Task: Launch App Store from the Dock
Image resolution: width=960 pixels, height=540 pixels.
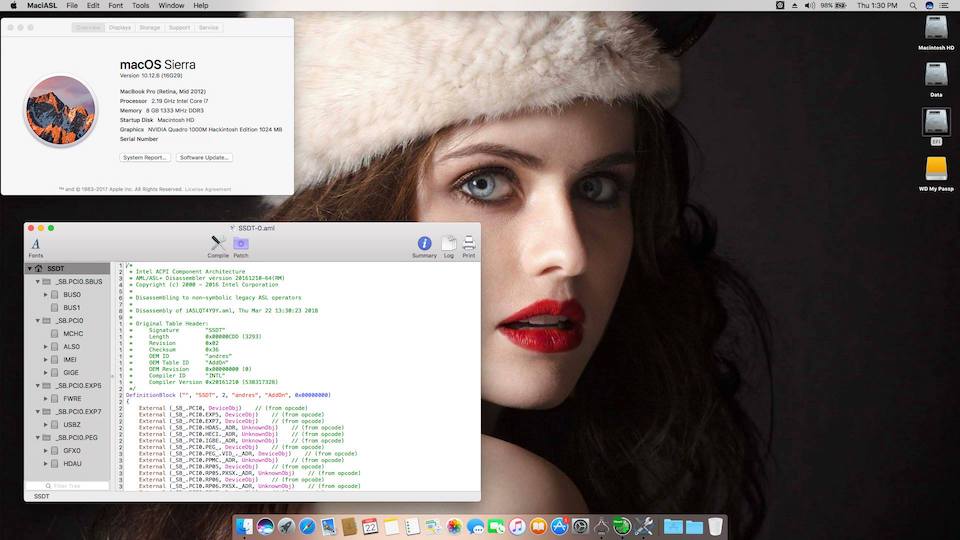Action: (x=559, y=526)
